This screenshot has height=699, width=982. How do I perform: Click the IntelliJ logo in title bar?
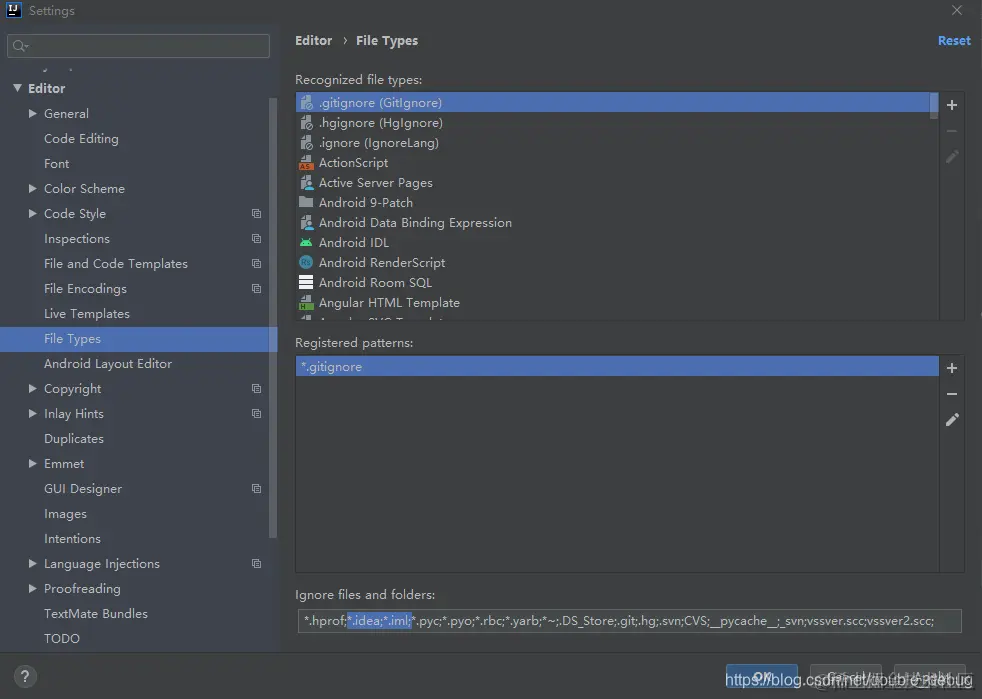[14, 10]
